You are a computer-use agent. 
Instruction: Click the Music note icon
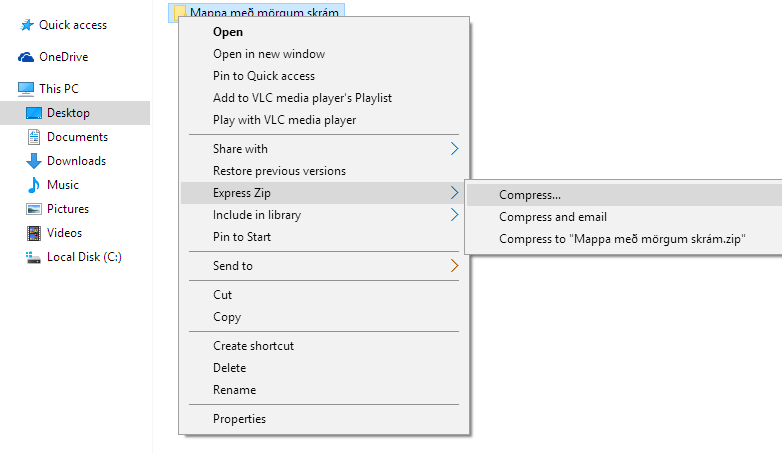point(35,185)
